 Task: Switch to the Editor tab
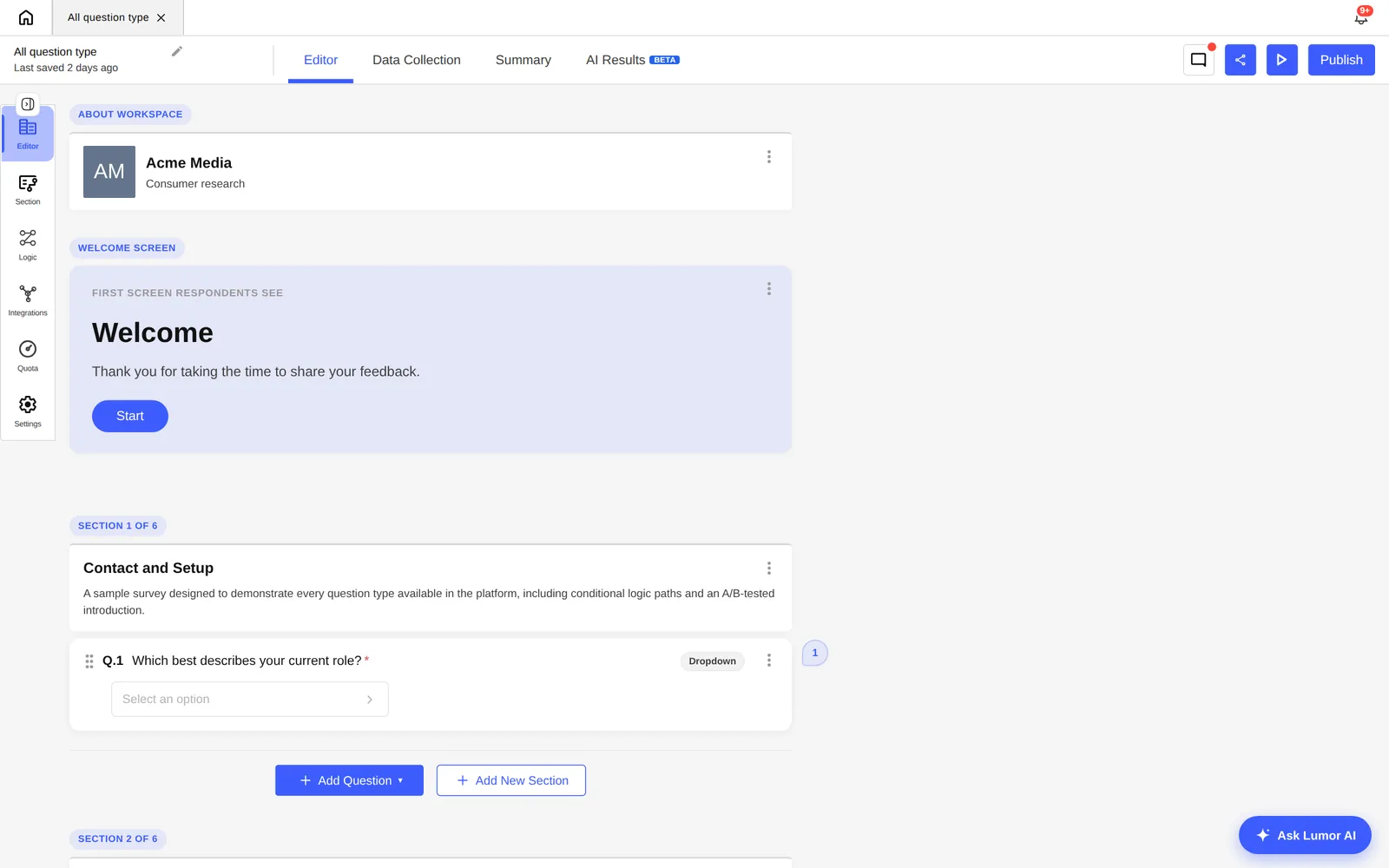pos(320,60)
